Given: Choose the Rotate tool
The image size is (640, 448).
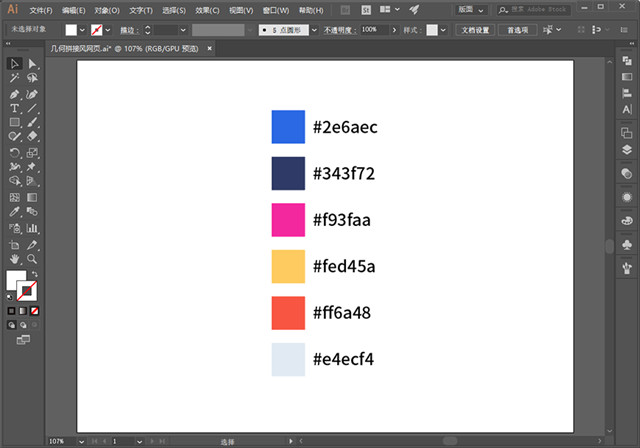Looking at the screenshot, I should [15, 152].
